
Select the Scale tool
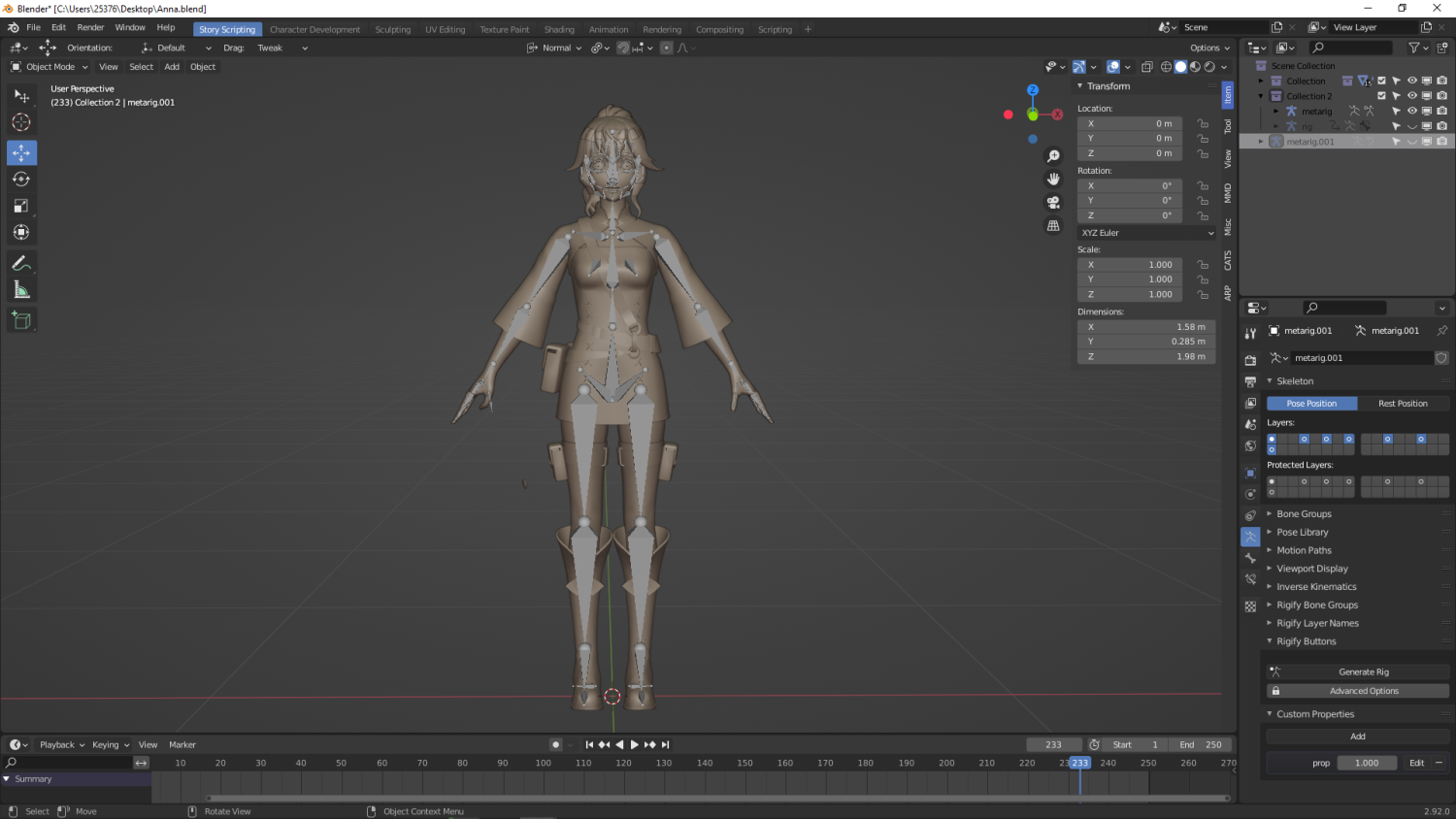[21, 206]
